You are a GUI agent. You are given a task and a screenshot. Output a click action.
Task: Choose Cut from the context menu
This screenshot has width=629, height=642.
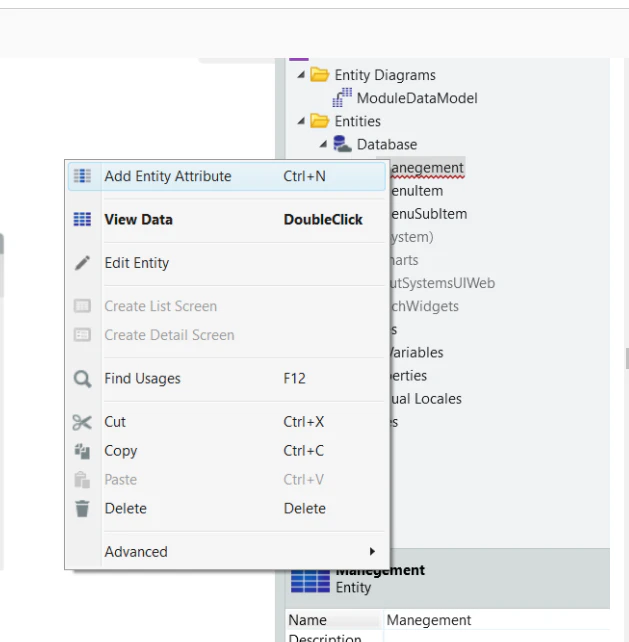pyautogui.click(x=226, y=422)
